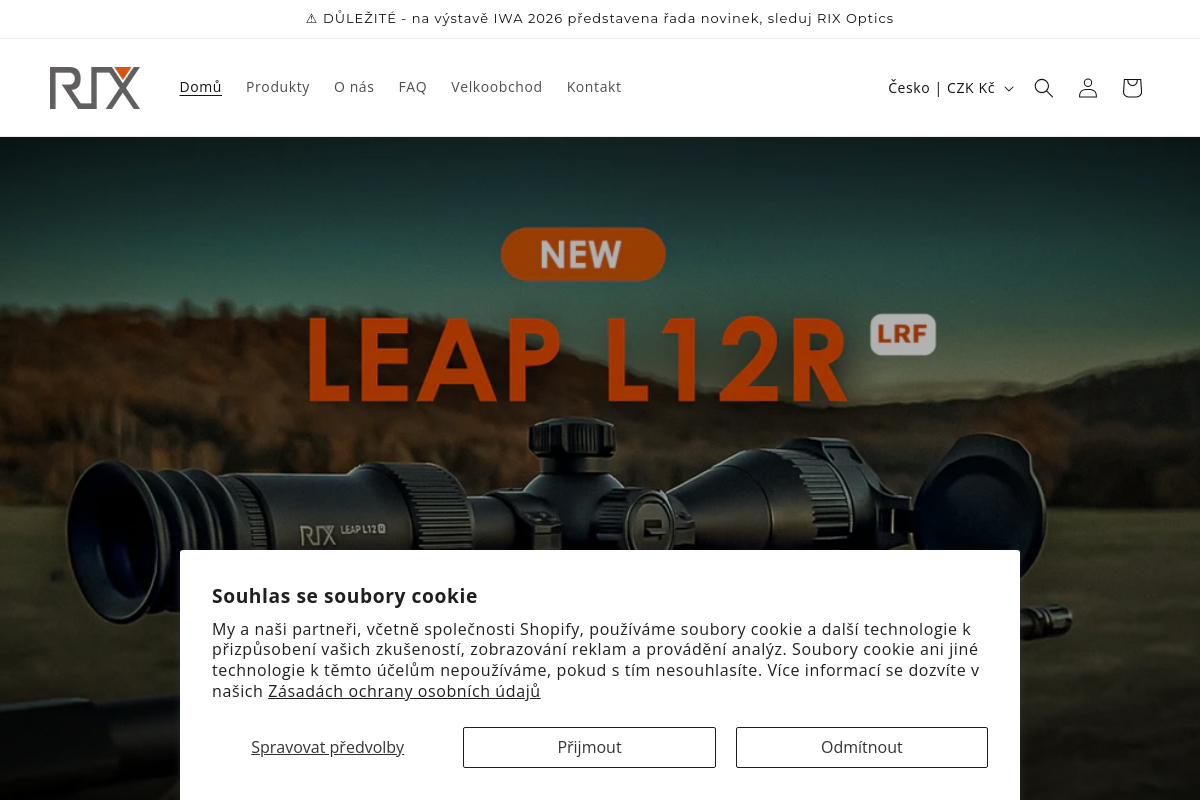Open the Velkoobchod page
This screenshot has width=1200, height=800.
click(496, 87)
